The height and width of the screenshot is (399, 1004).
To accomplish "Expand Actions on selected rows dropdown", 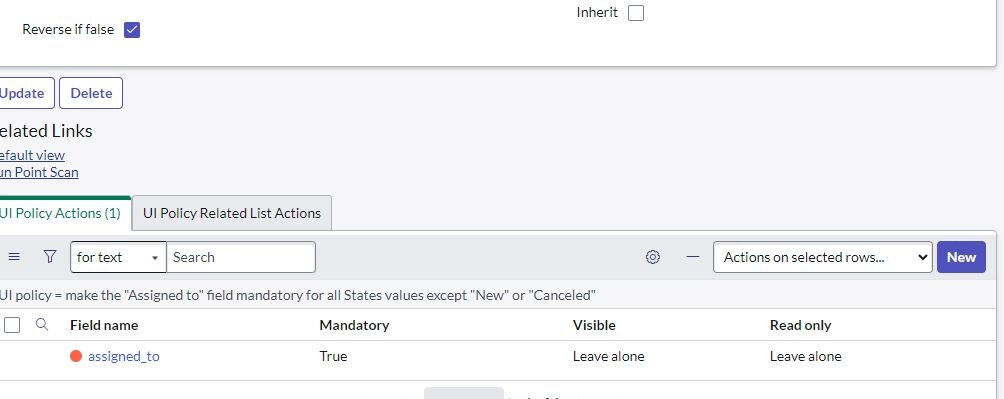I will click(823, 257).
